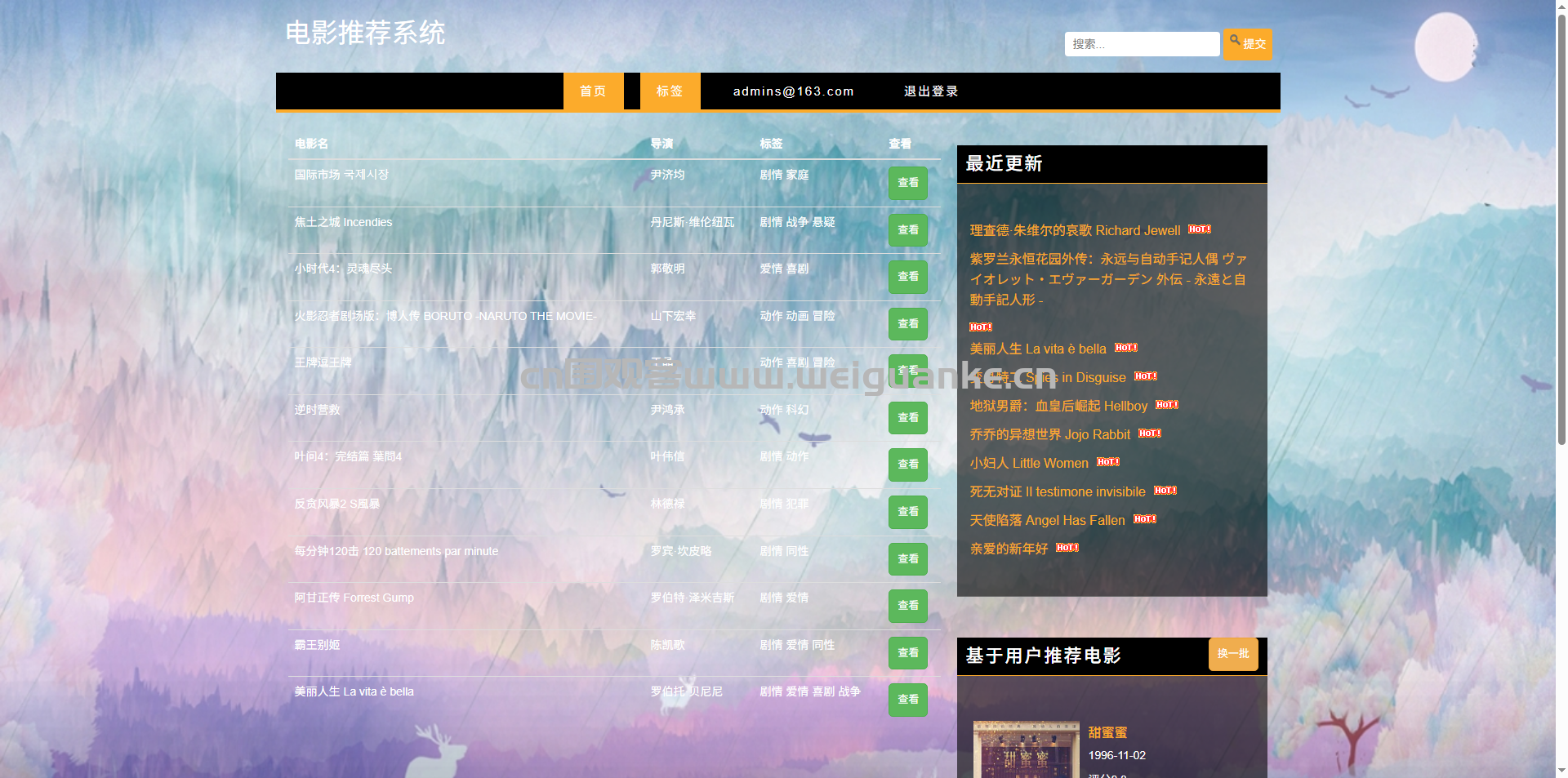Viewport: 1568px width, 778px height.
Task: Click the 电影名 column header
Action: [311, 144]
